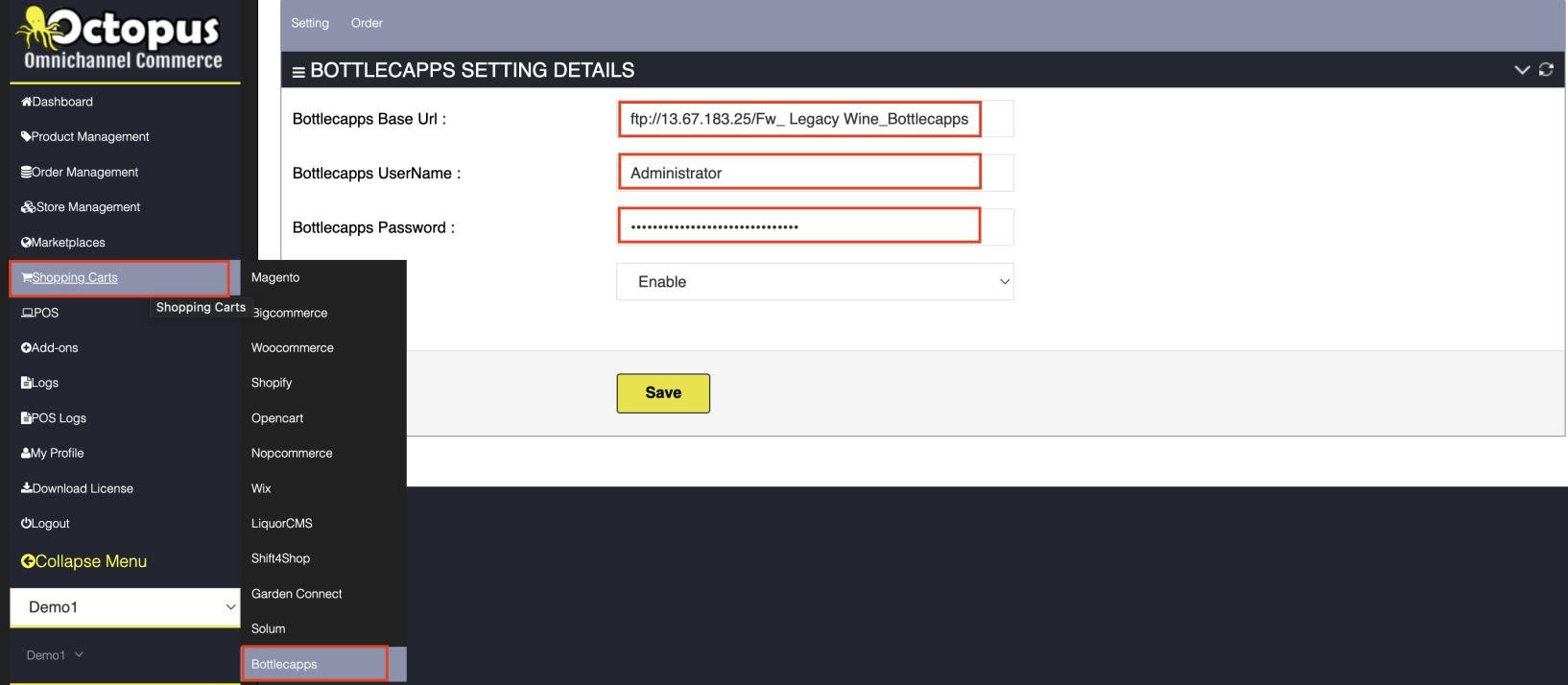Open the Shopping Carts link text
The width and height of the screenshot is (1568, 685).
(x=75, y=278)
